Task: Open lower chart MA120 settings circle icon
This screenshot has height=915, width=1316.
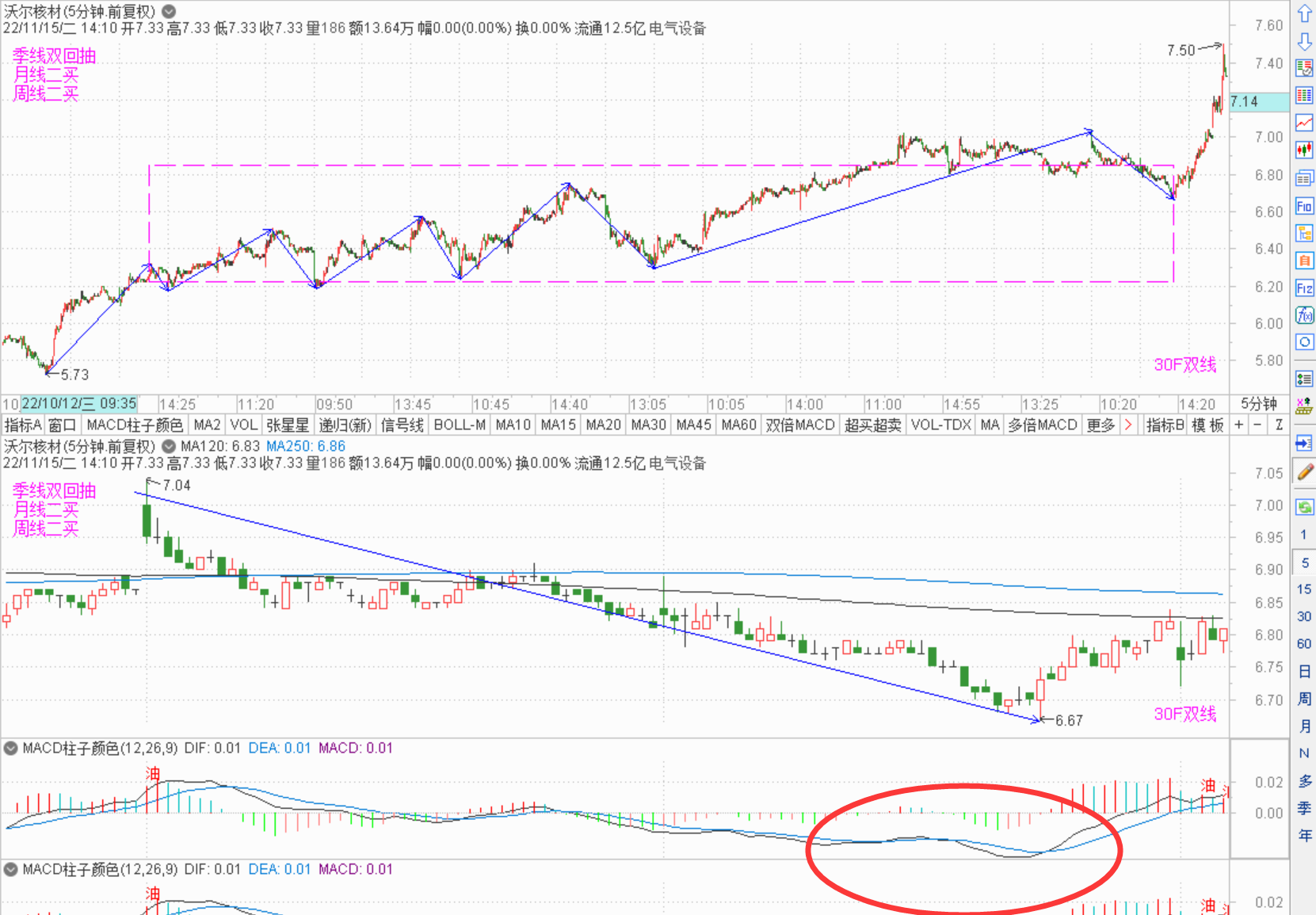Action: [x=169, y=446]
